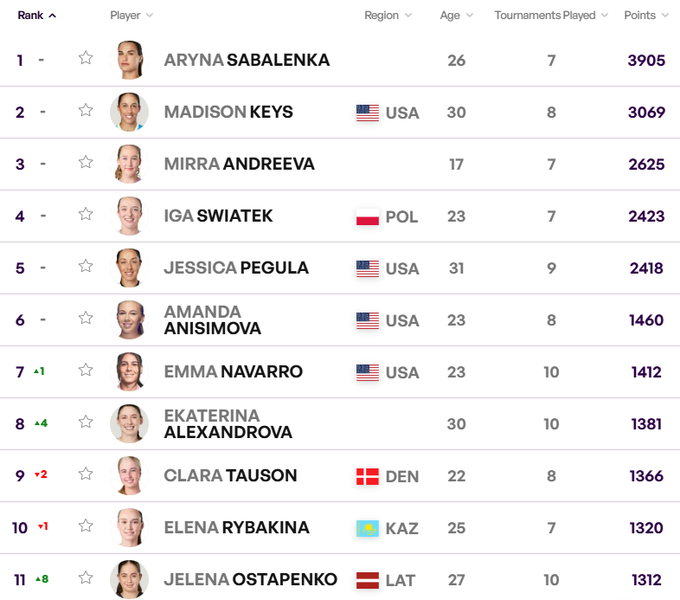Click the star icon beside Emma Navarro

click(86, 370)
